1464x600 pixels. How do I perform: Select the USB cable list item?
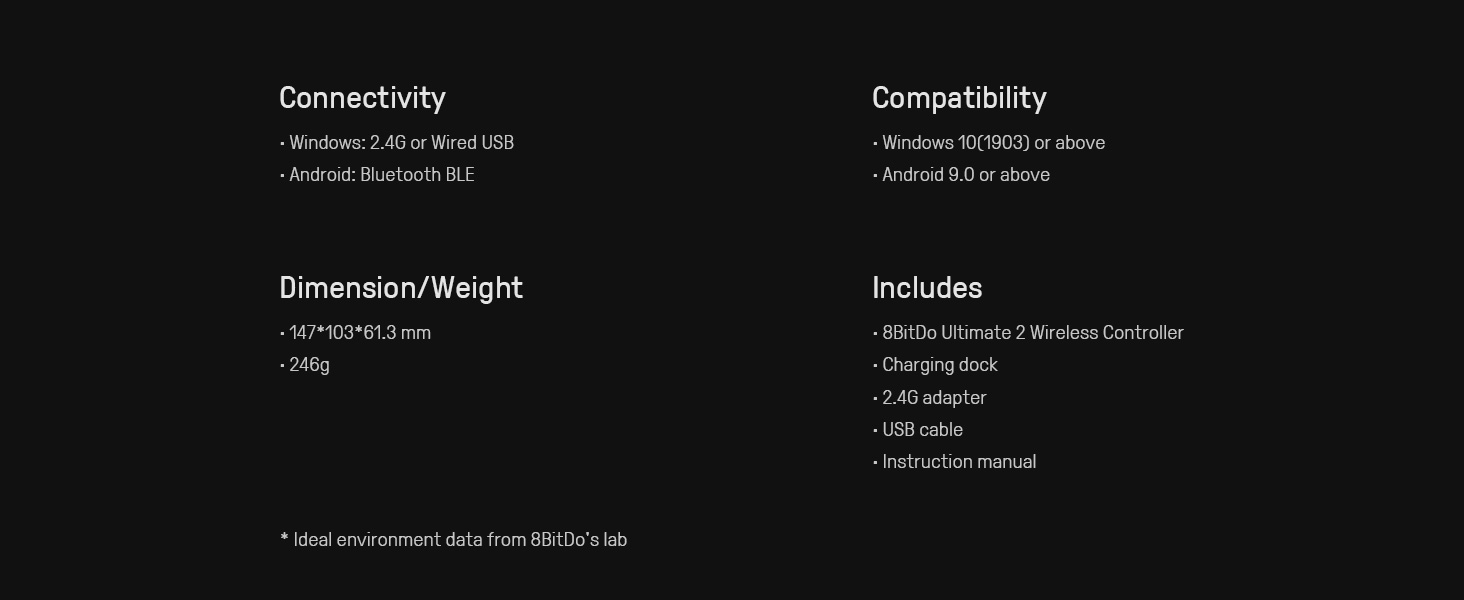[x=922, y=430]
